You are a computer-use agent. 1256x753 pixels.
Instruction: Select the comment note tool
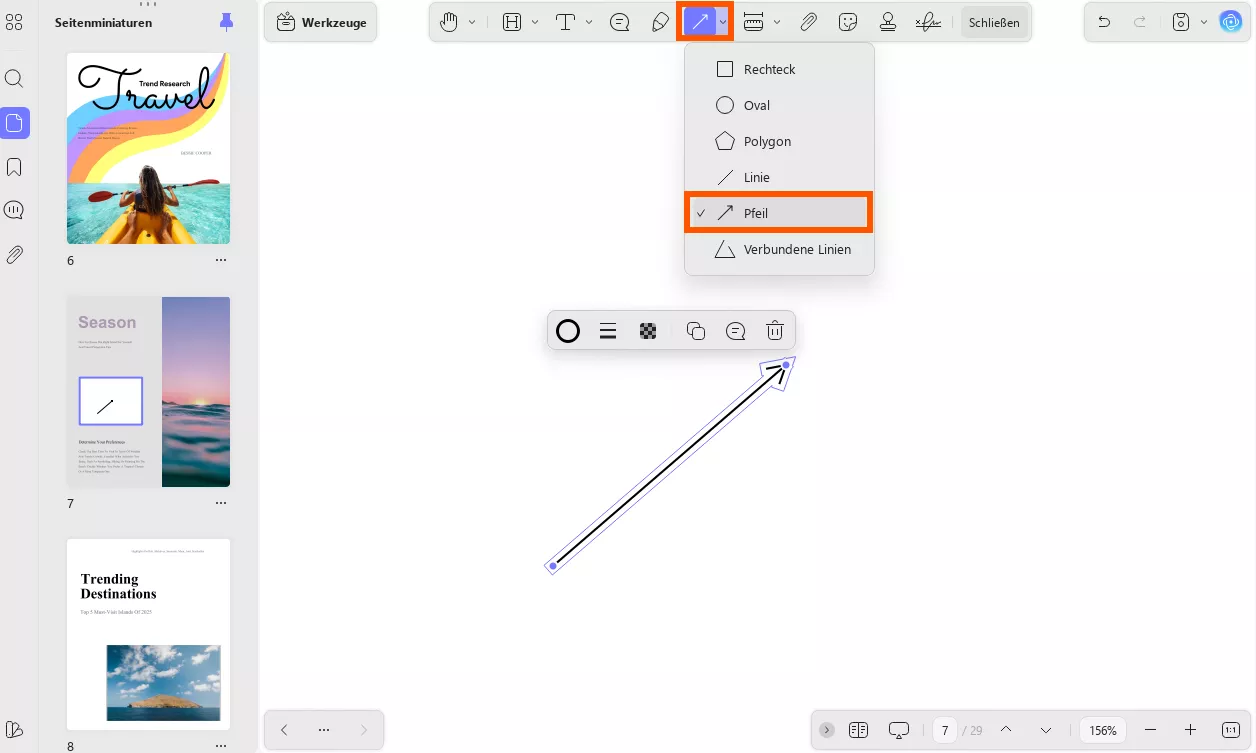[620, 22]
